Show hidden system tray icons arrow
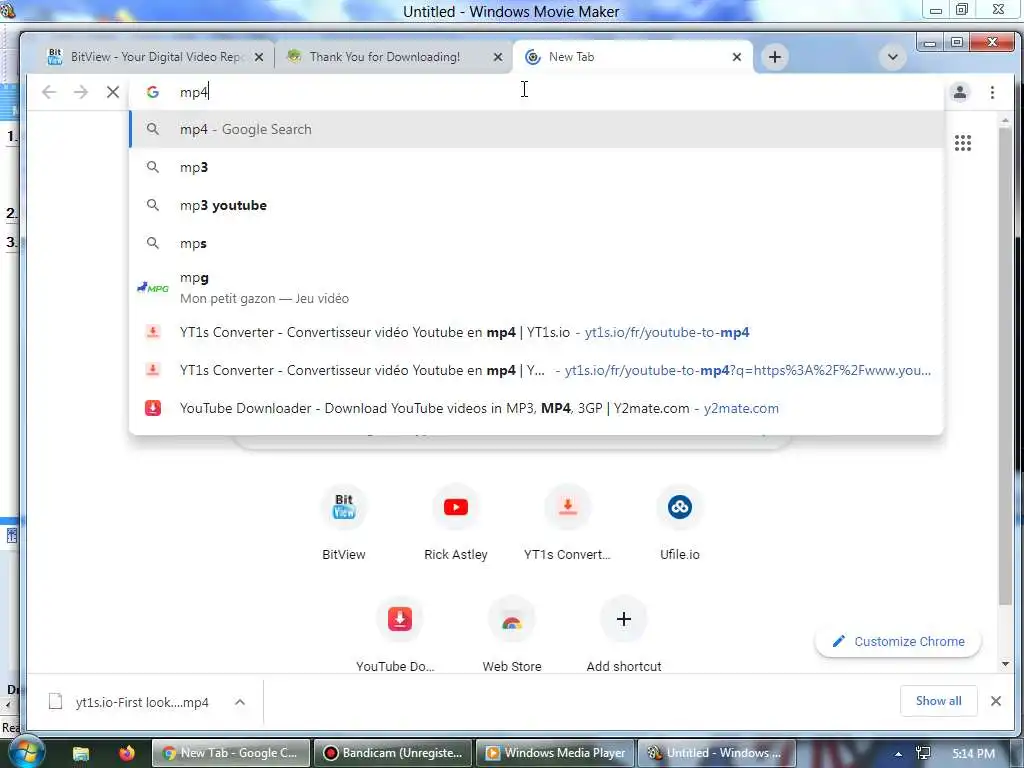The height and width of the screenshot is (768, 1024). point(898,754)
